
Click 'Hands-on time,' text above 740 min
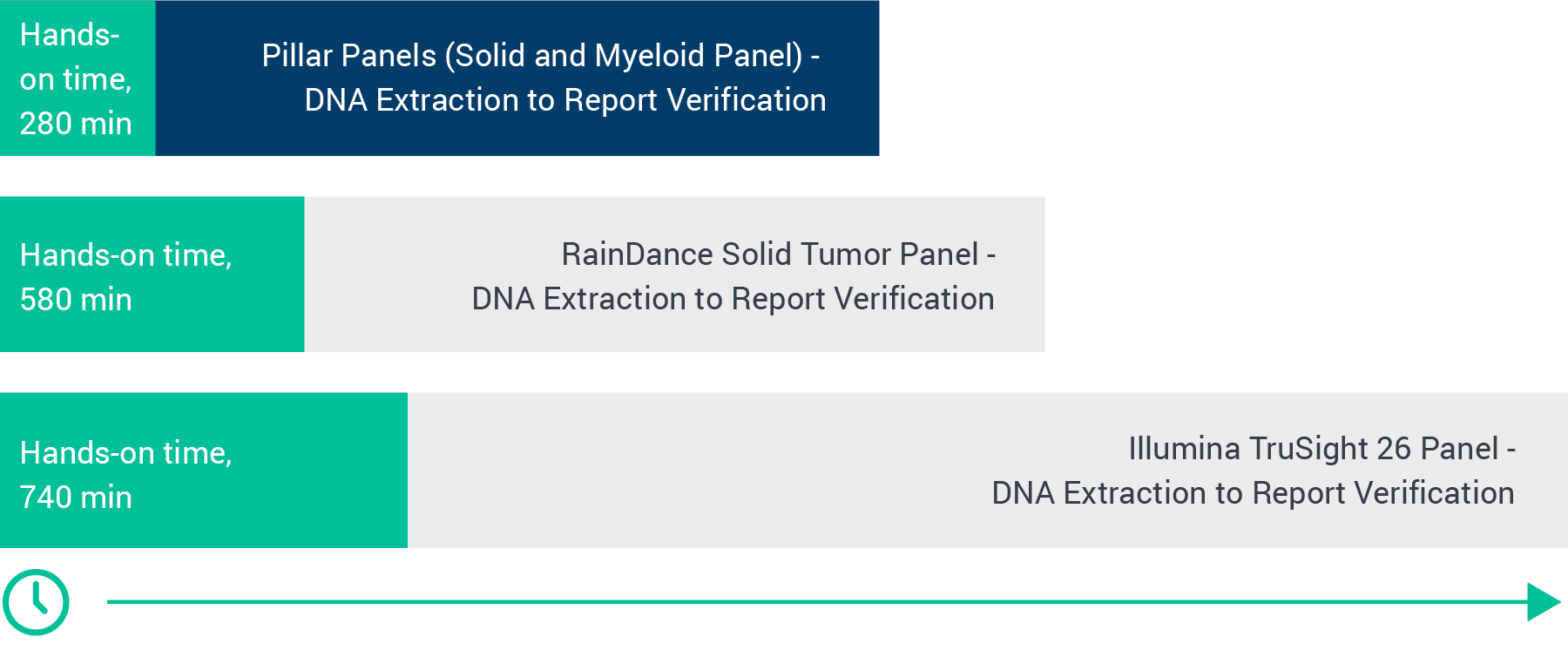[x=125, y=453]
